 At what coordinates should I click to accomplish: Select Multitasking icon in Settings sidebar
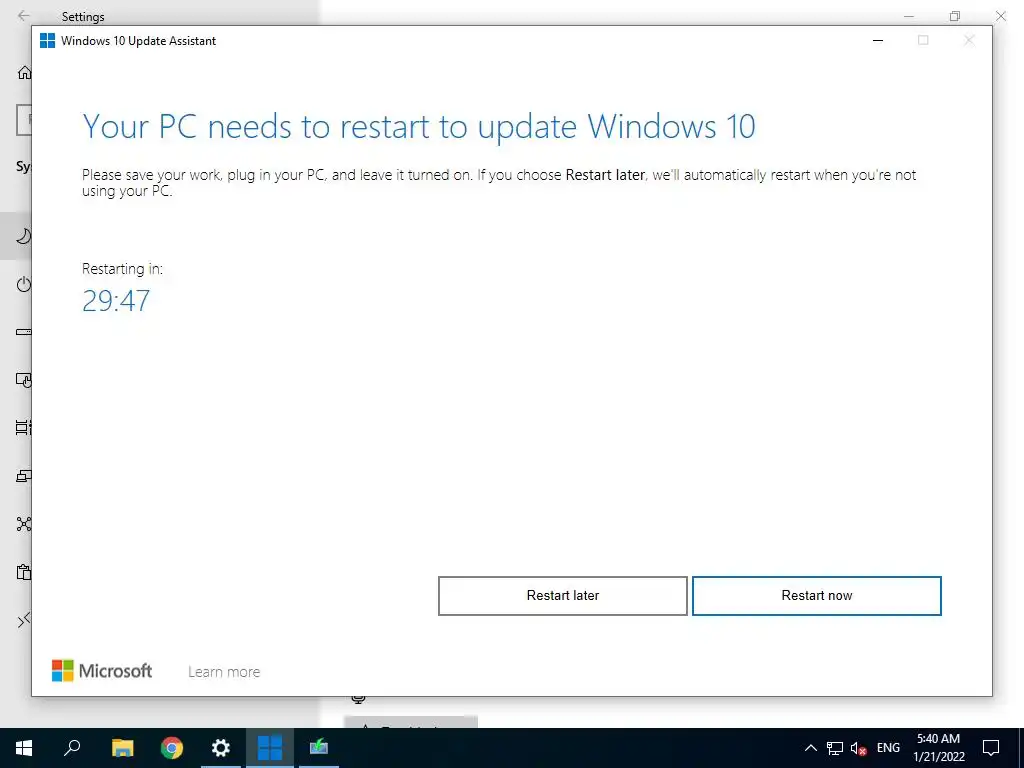(x=24, y=428)
